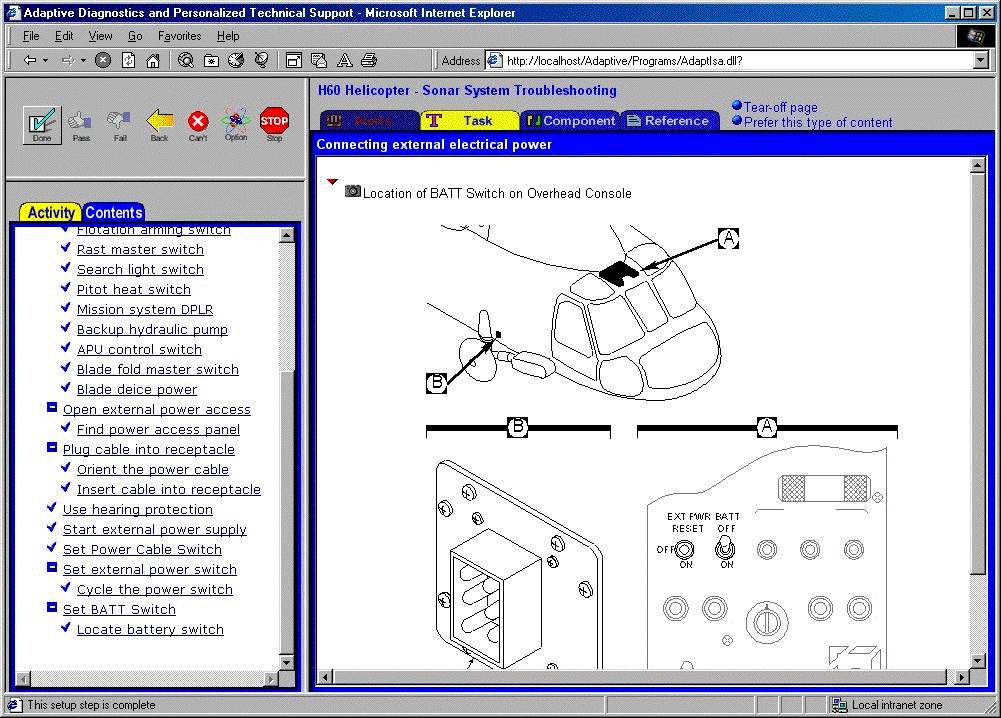Click the contents tree scroll-right arrow
The height and width of the screenshot is (718, 1001).
[272, 678]
